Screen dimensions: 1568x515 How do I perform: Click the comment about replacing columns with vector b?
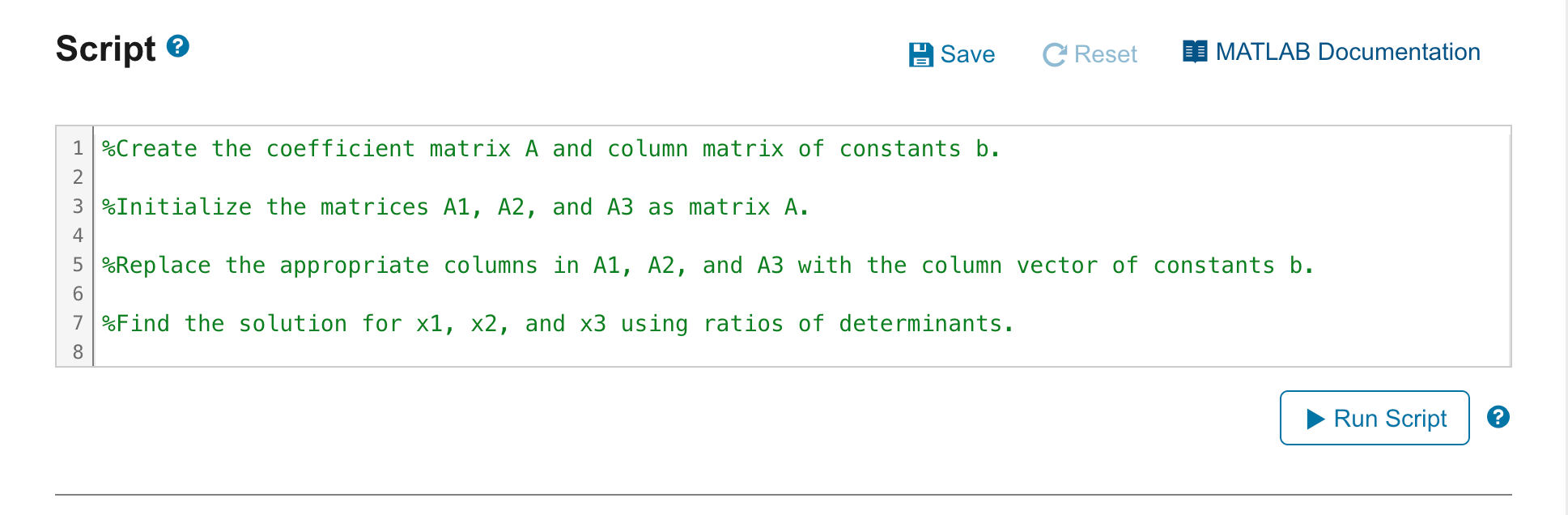[708, 265]
